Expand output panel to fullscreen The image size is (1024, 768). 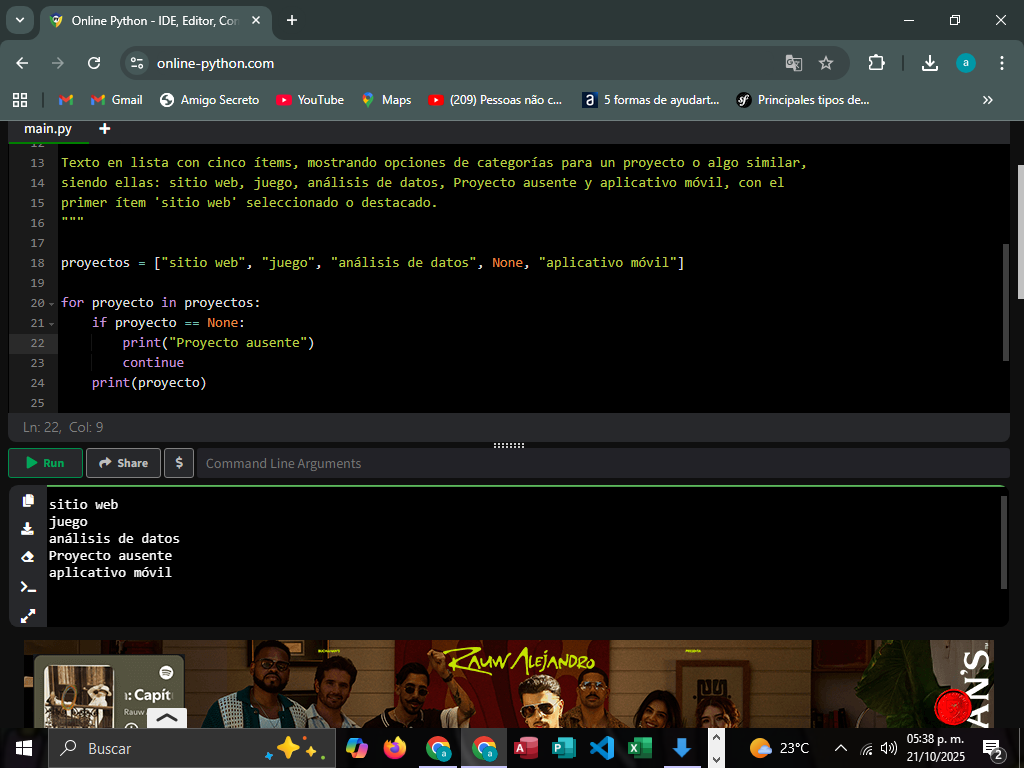click(28, 615)
